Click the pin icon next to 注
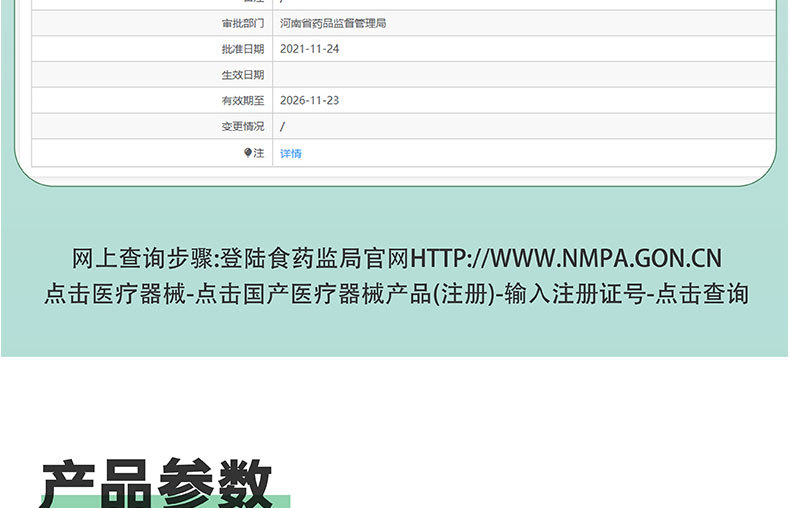The height and width of the screenshot is (508, 790). click(247, 152)
